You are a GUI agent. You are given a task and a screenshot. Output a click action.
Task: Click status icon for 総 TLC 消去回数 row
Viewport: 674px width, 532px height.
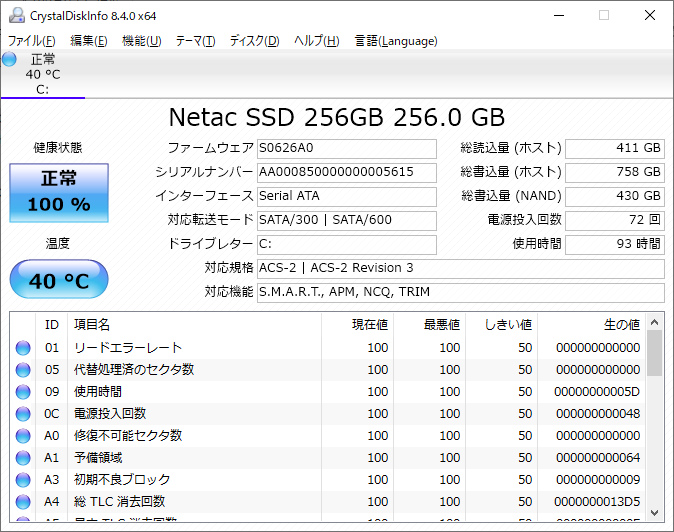click(x=23, y=502)
